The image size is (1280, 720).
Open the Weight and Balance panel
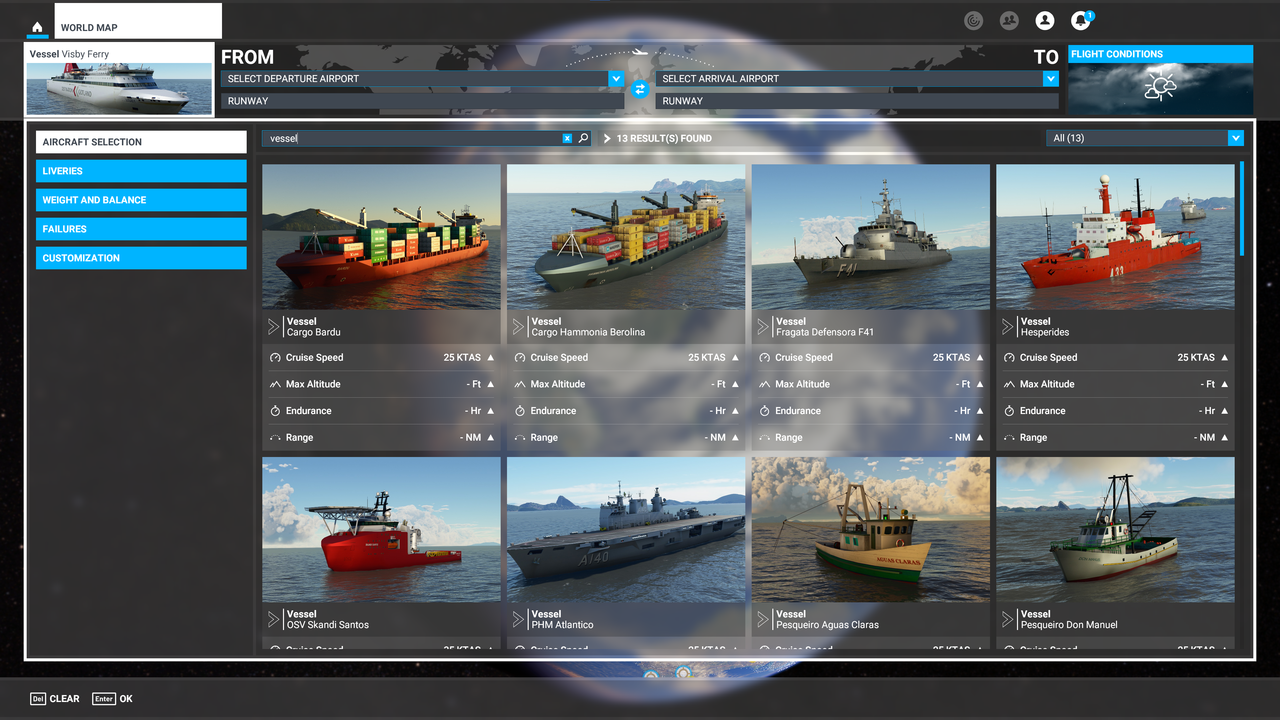140,199
